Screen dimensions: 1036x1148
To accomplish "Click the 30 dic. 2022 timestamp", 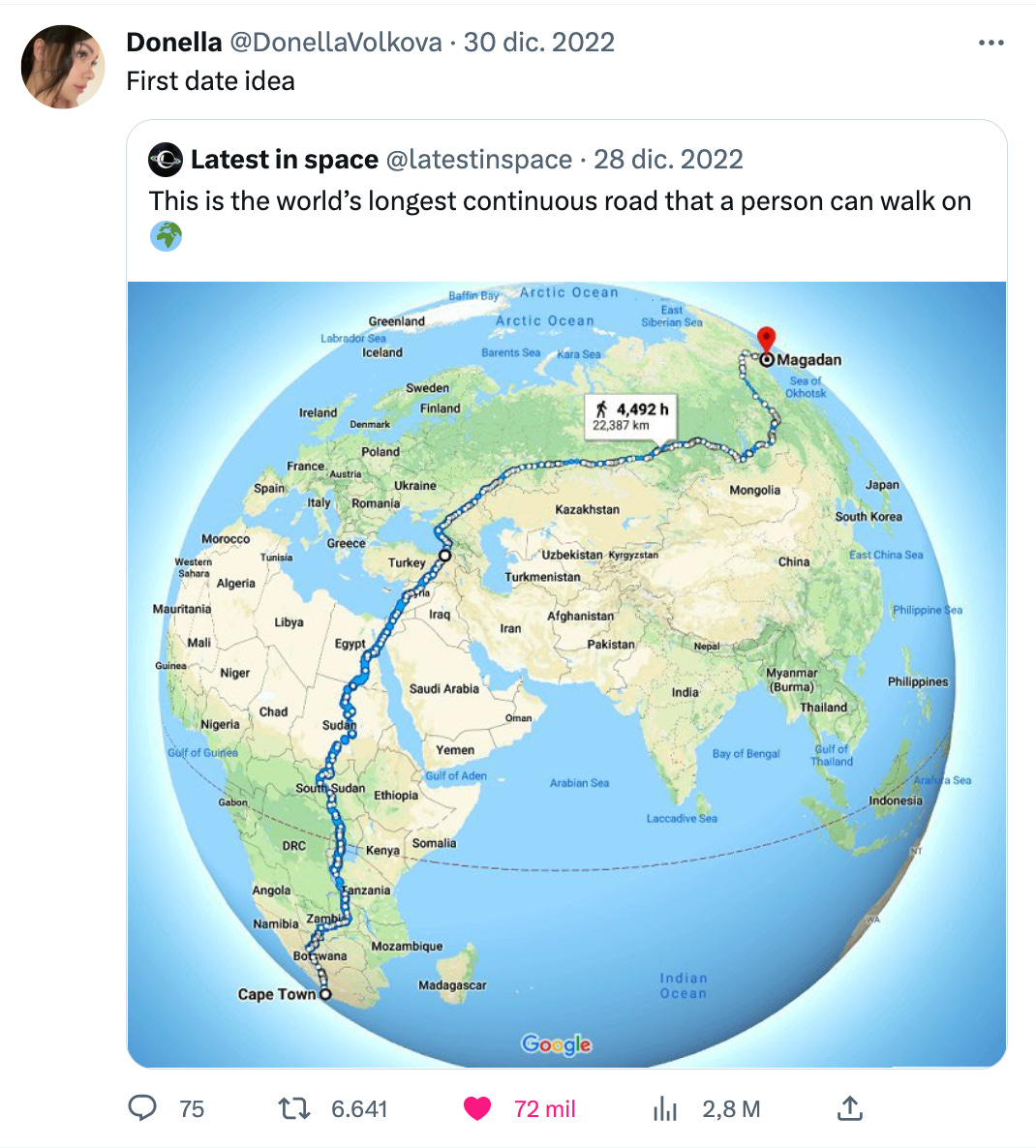I will click(539, 43).
